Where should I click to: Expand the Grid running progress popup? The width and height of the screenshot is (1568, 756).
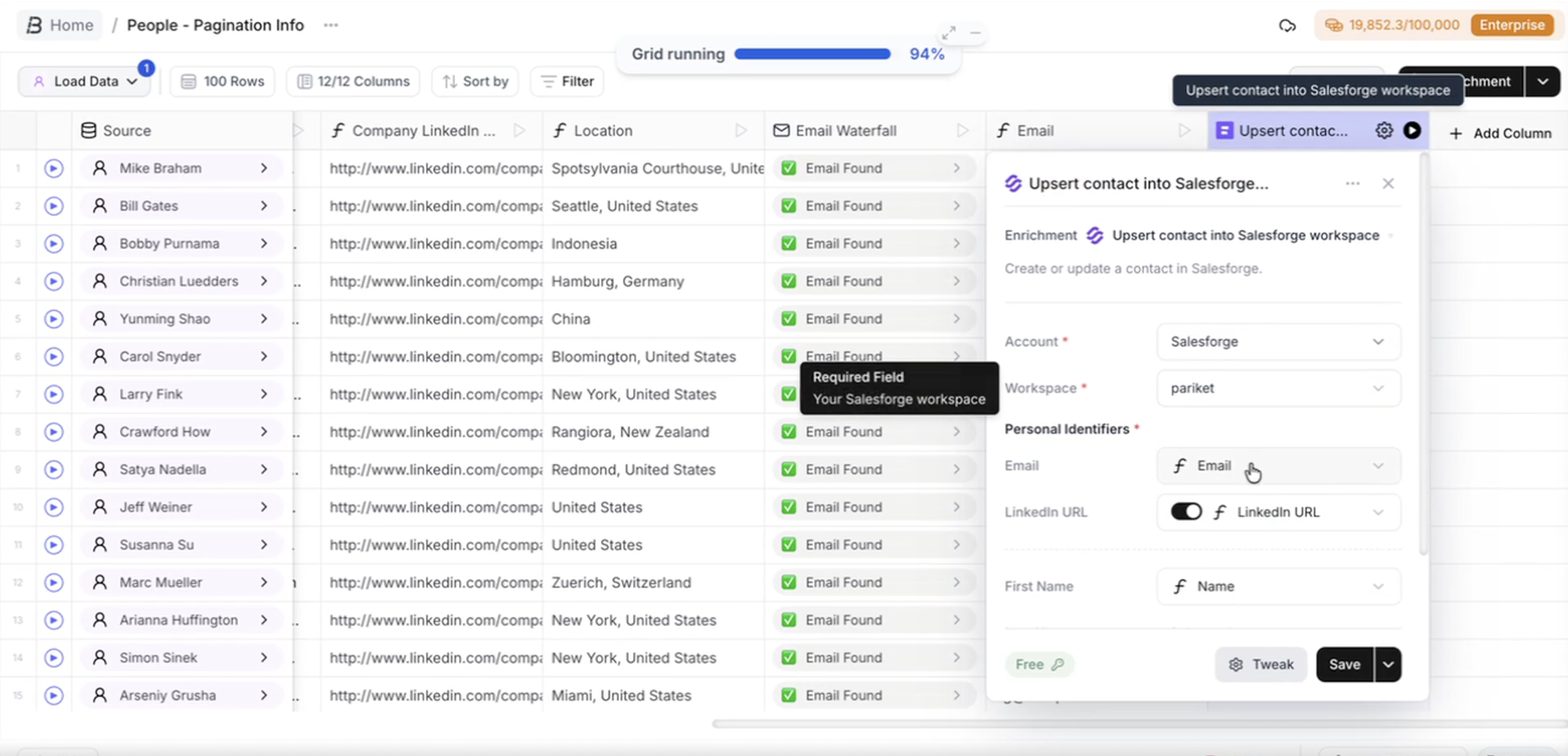tap(948, 33)
